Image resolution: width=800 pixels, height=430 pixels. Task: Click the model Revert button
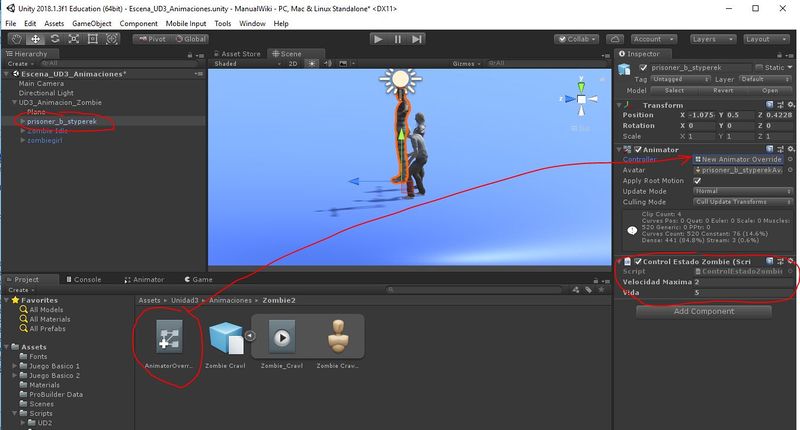pyautogui.click(x=723, y=90)
